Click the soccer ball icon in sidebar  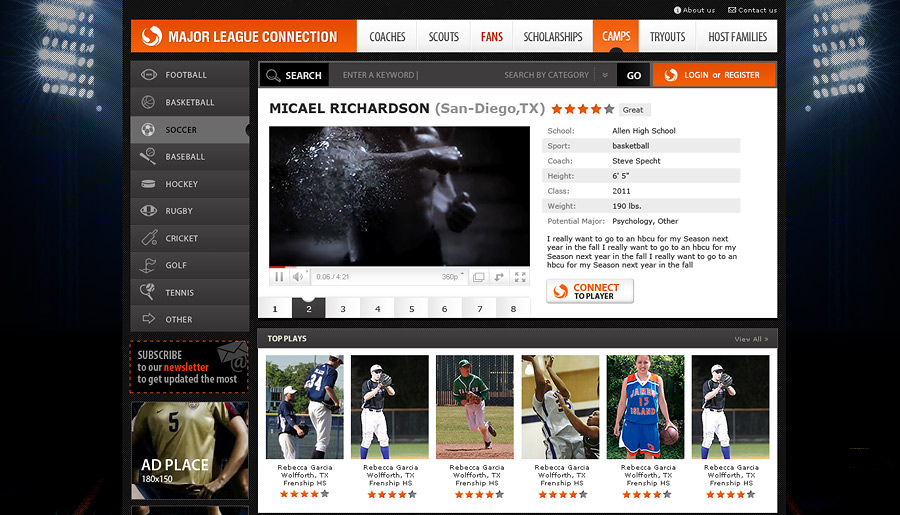tap(148, 129)
